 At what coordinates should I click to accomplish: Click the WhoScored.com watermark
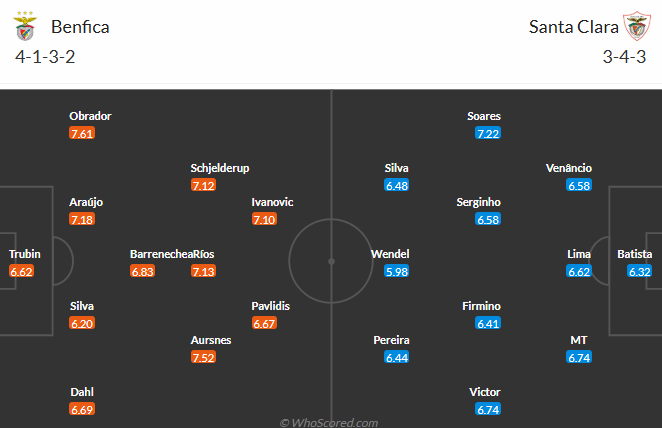(x=329, y=423)
